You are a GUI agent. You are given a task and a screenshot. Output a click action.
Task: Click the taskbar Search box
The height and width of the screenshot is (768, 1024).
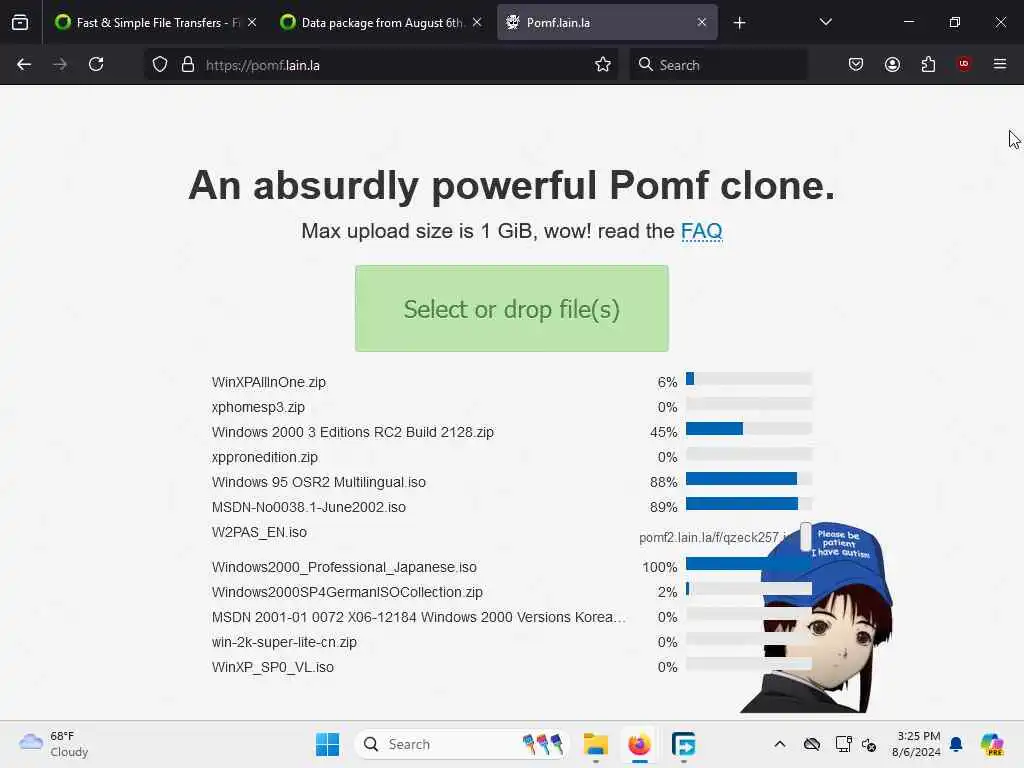[x=462, y=744]
